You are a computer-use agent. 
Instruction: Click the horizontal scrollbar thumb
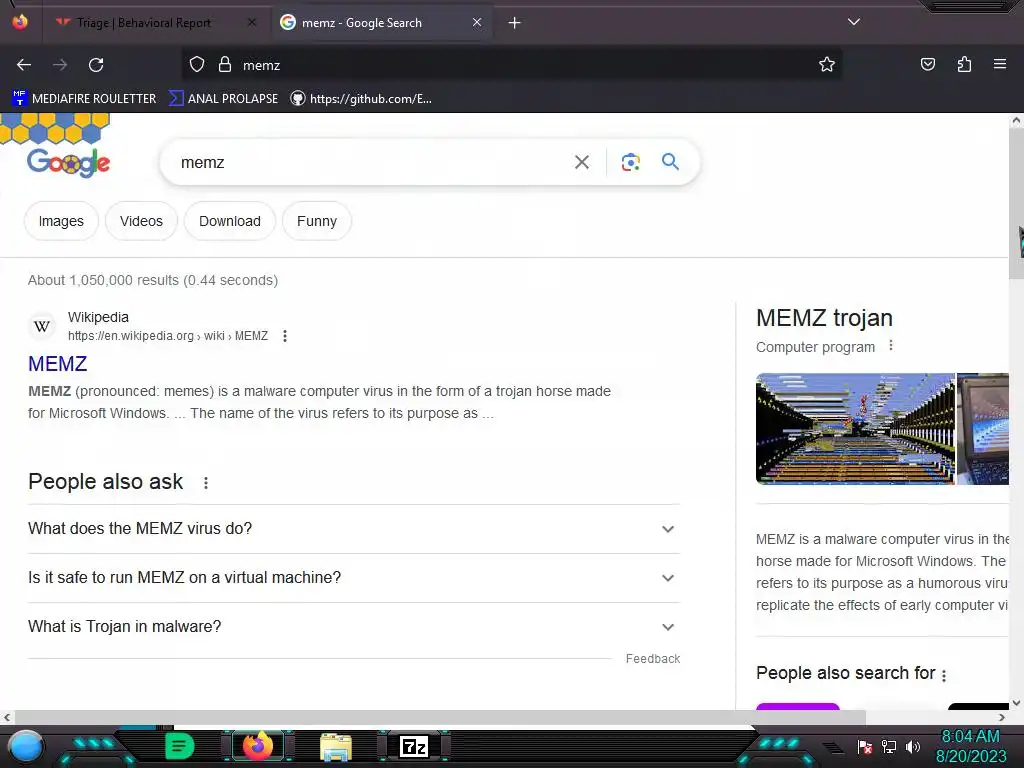coord(440,718)
